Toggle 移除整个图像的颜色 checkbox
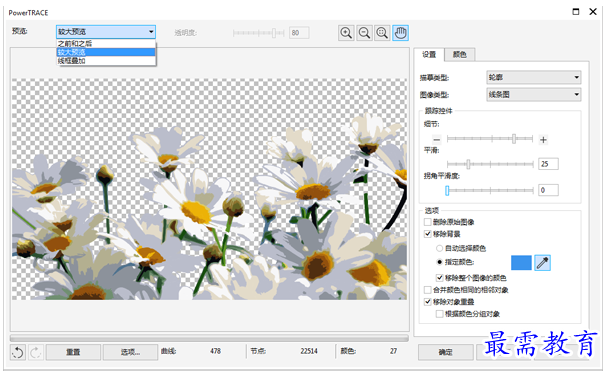Image resolution: width=606 pixels, height=375 pixels. click(x=439, y=278)
